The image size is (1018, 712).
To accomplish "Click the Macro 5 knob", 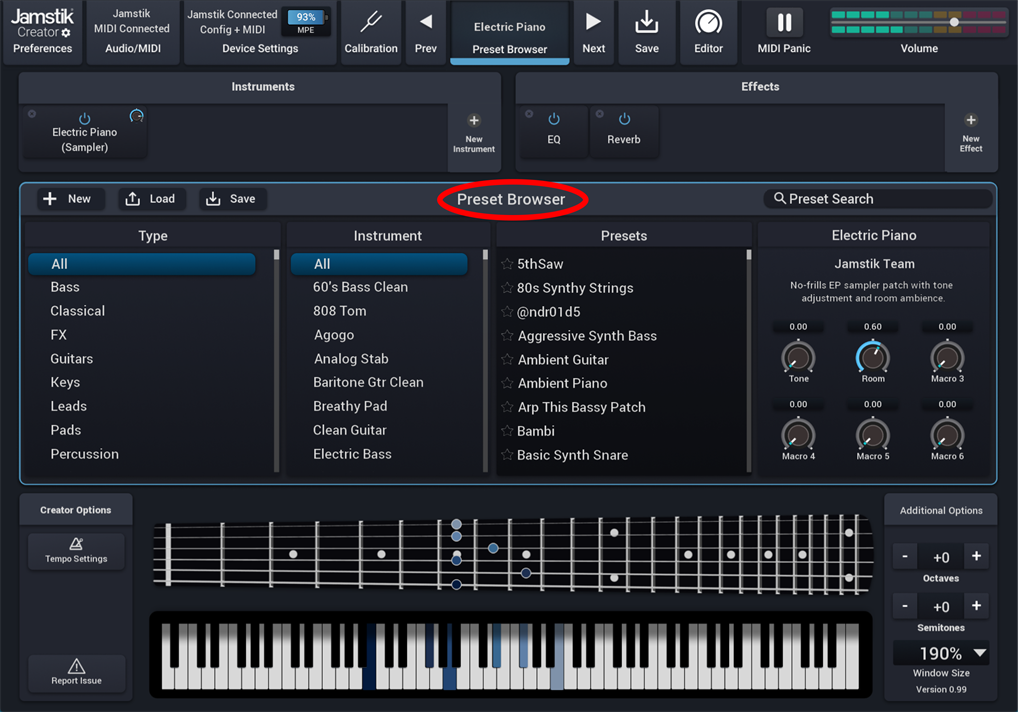I will pyautogui.click(x=873, y=435).
